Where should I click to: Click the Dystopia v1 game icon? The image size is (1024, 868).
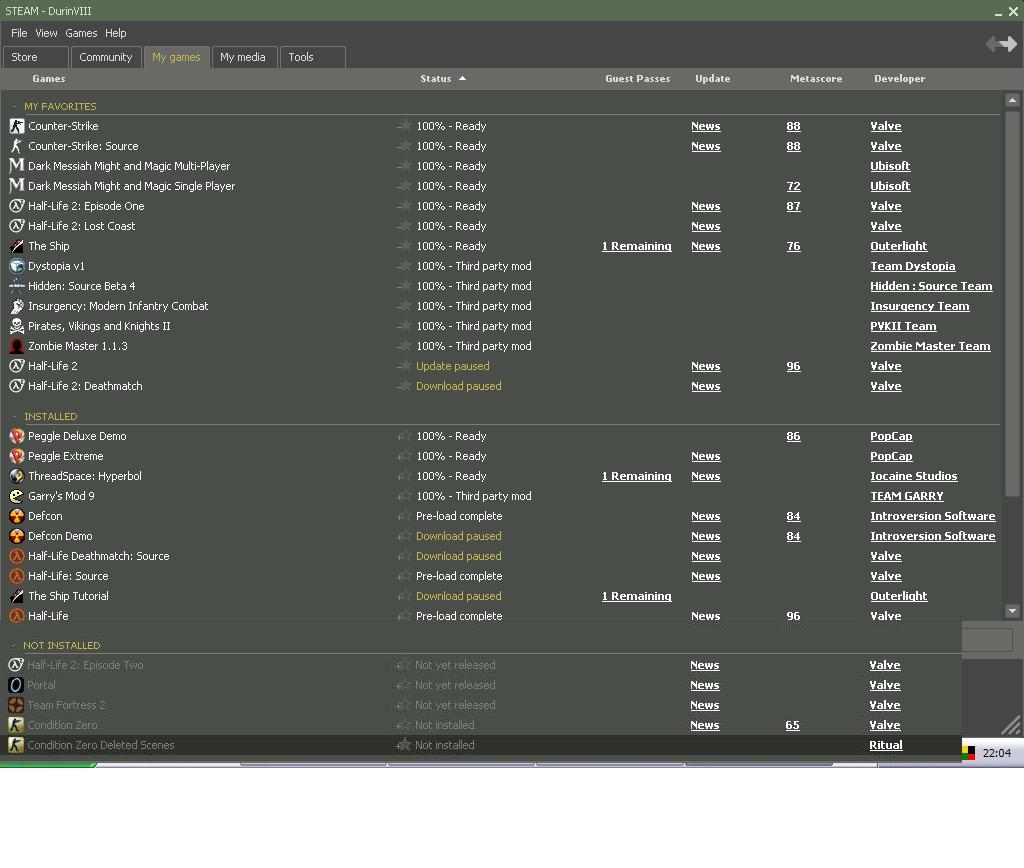(x=17, y=266)
